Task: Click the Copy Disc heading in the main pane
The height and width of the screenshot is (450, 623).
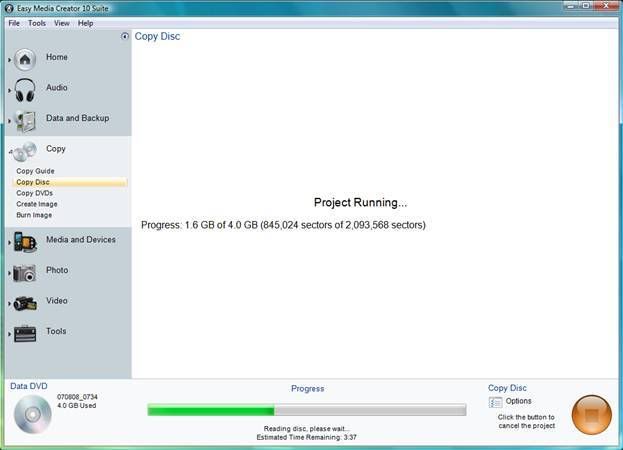Action: (x=157, y=36)
